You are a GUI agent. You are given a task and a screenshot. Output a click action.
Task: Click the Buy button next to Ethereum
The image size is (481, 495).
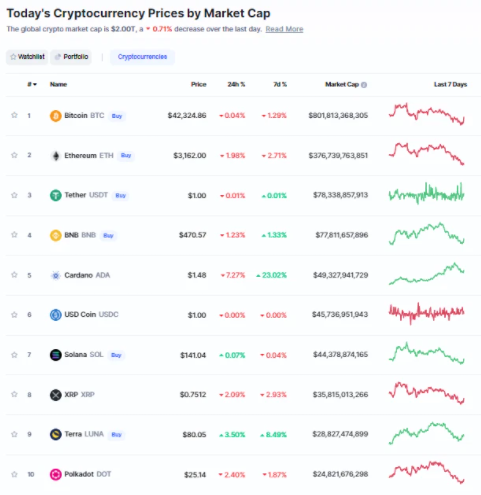coord(126,155)
